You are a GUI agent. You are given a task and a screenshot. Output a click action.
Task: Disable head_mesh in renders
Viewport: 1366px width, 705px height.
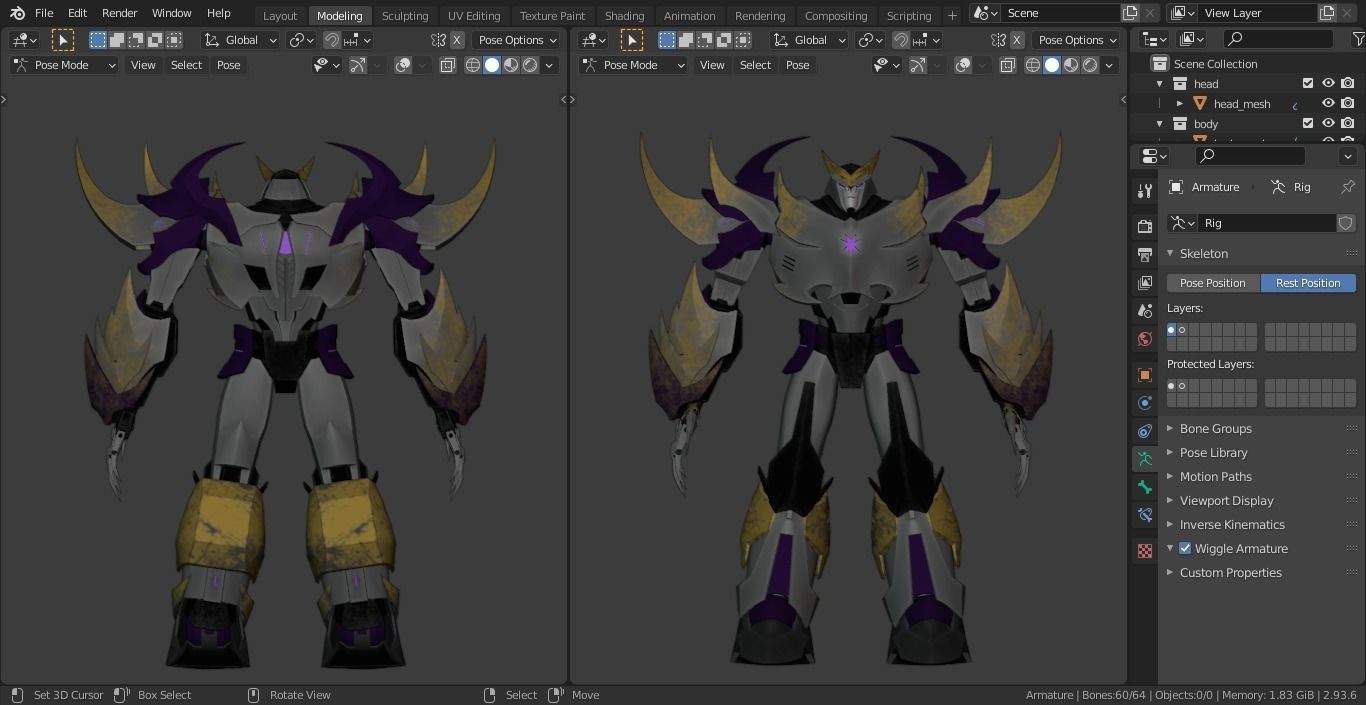[x=1348, y=104]
